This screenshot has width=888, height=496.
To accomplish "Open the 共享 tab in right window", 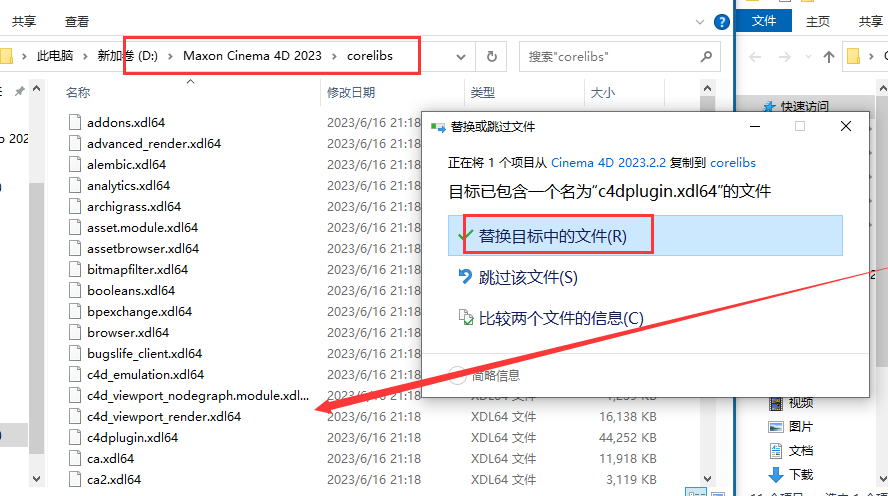I will click(870, 22).
